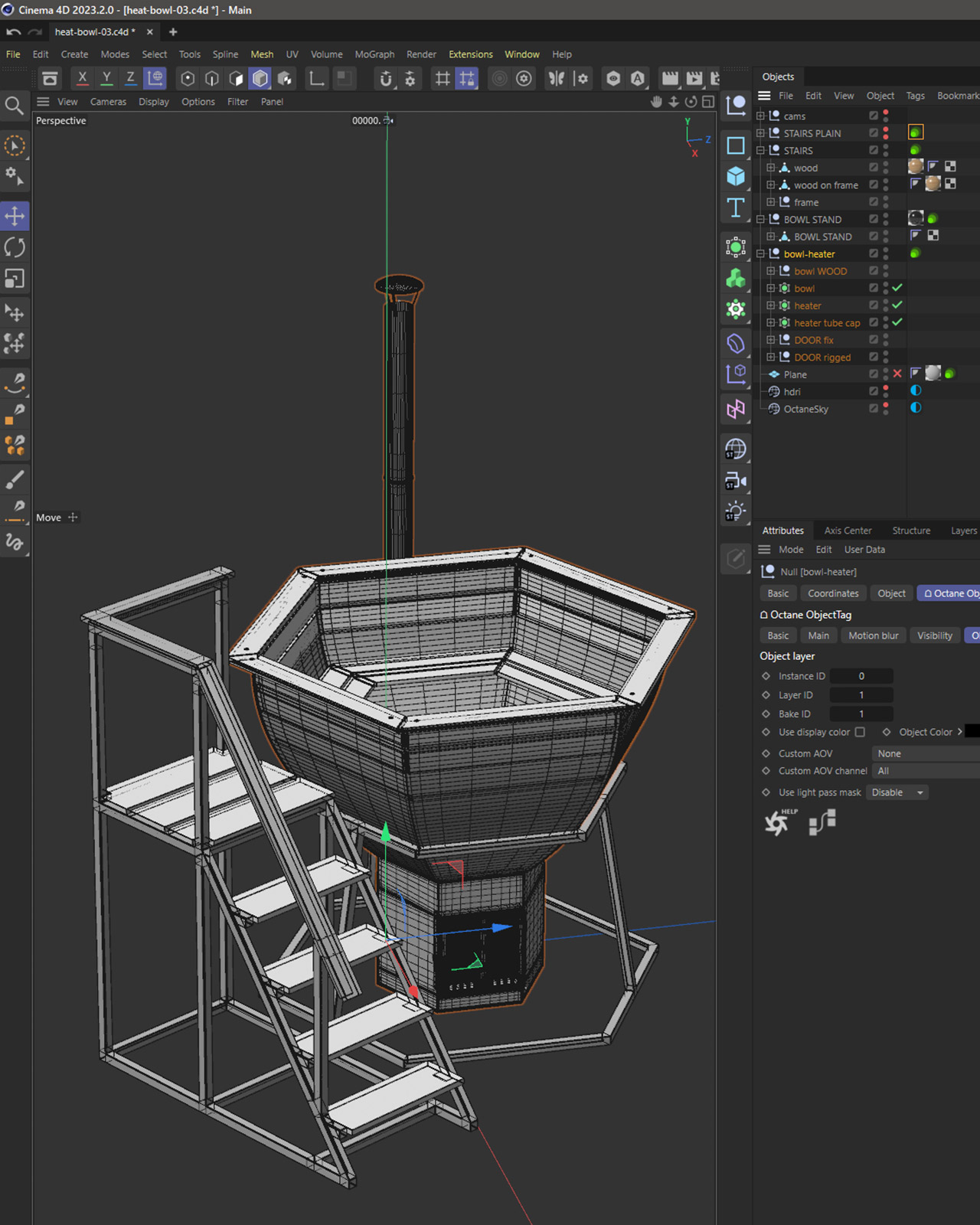Switch to the Axis Center tab
Screen dimensions: 980x1225
pyautogui.click(x=848, y=531)
